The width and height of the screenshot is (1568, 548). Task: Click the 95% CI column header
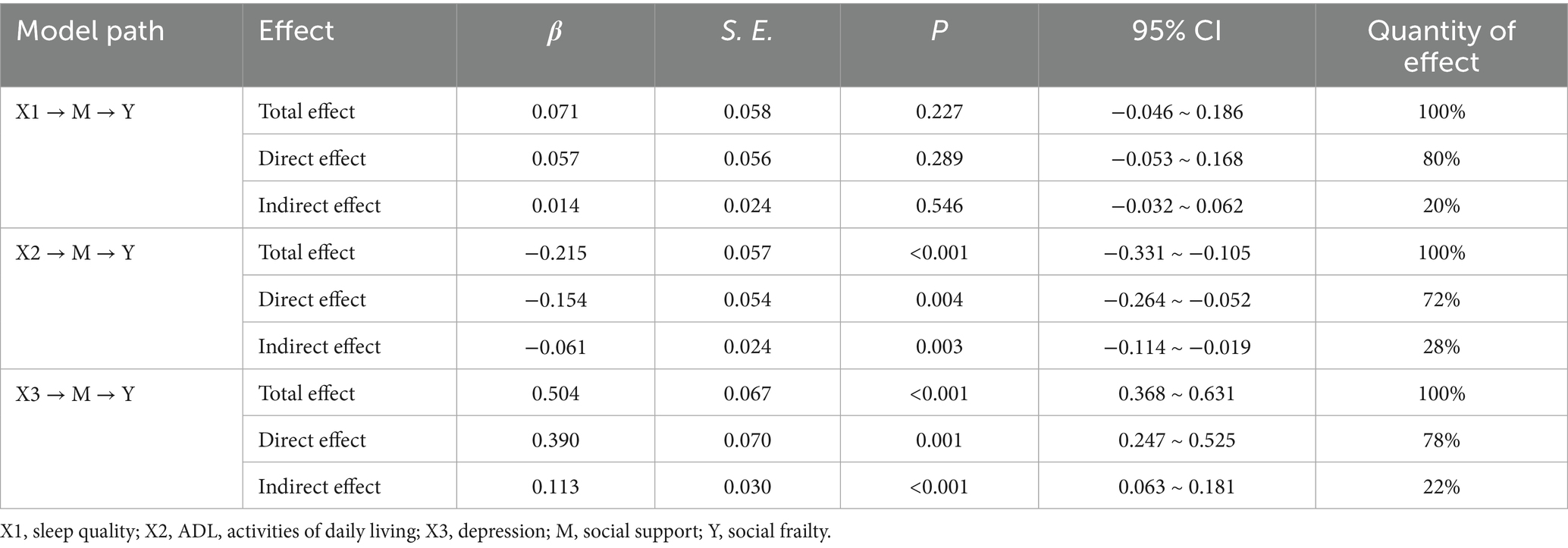tap(1176, 31)
